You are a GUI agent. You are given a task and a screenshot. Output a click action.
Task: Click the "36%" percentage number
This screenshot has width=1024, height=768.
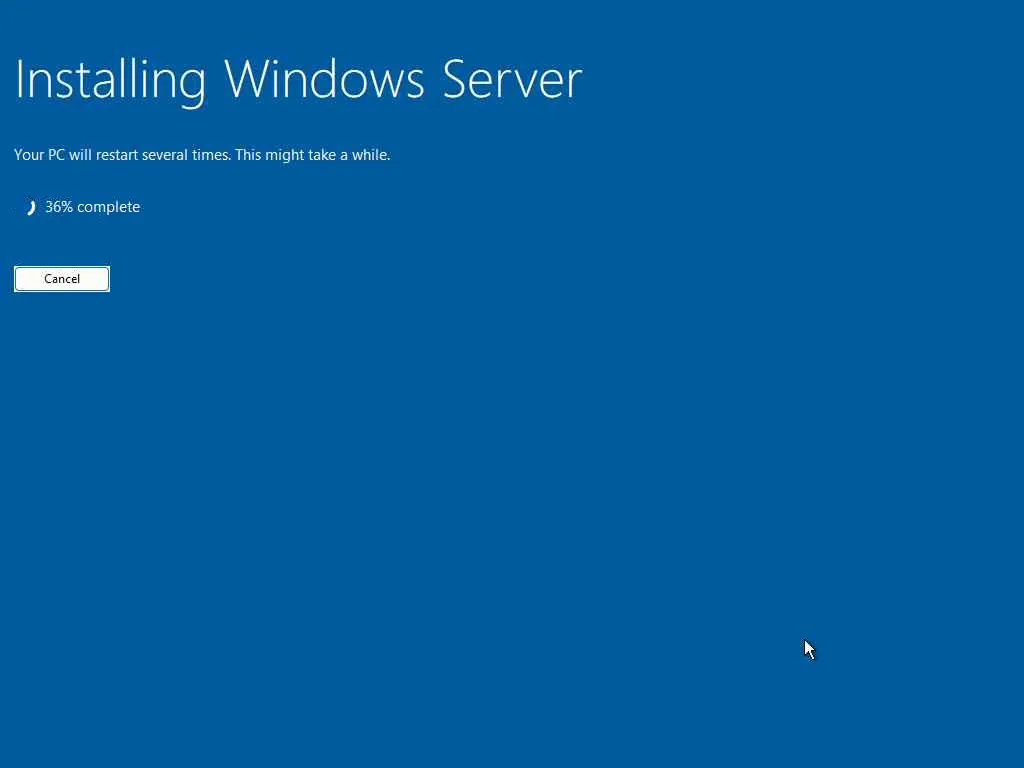point(59,207)
